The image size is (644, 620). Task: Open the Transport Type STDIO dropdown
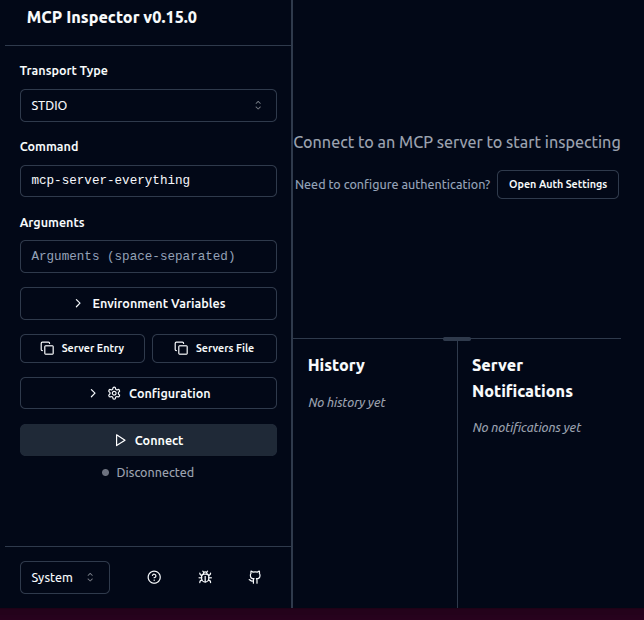click(148, 105)
